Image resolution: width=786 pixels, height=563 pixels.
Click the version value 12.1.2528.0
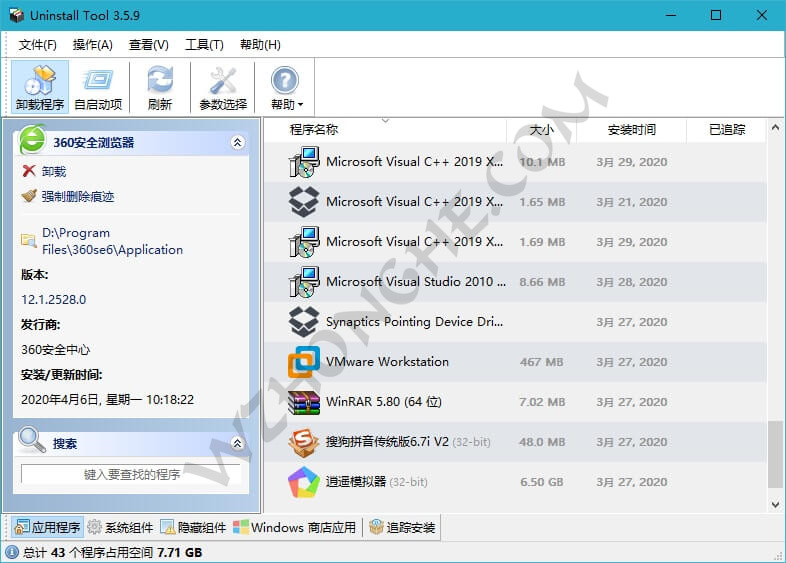click(x=54, y=300)
